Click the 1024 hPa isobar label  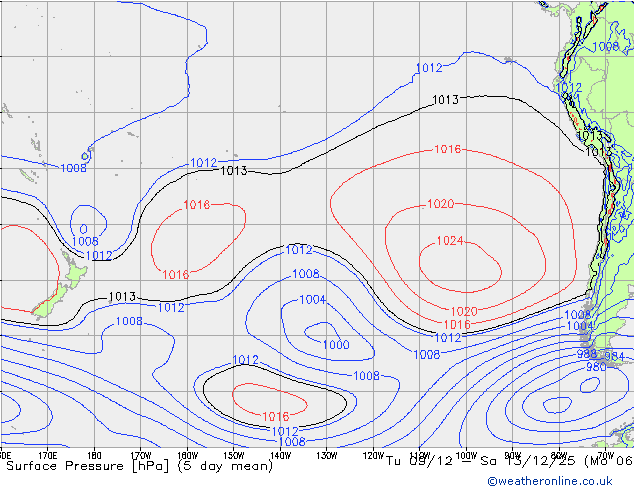450,241
